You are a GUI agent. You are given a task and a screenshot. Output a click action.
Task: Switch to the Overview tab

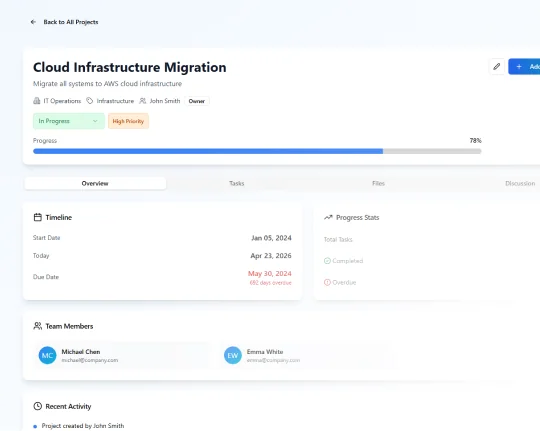coord(95,183)
